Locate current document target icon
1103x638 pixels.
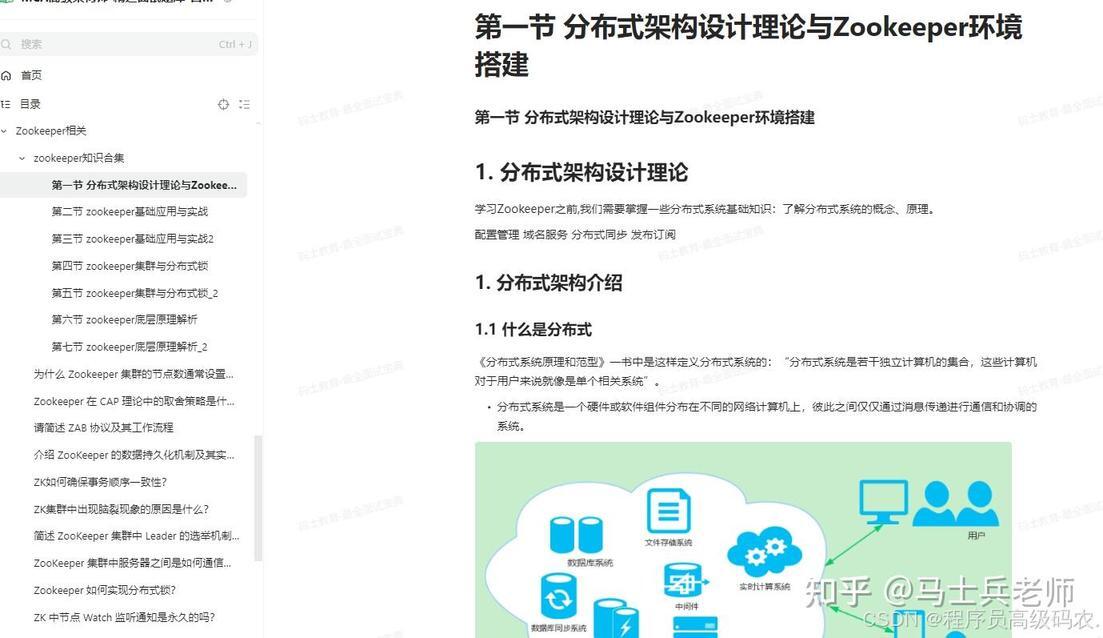223,104
